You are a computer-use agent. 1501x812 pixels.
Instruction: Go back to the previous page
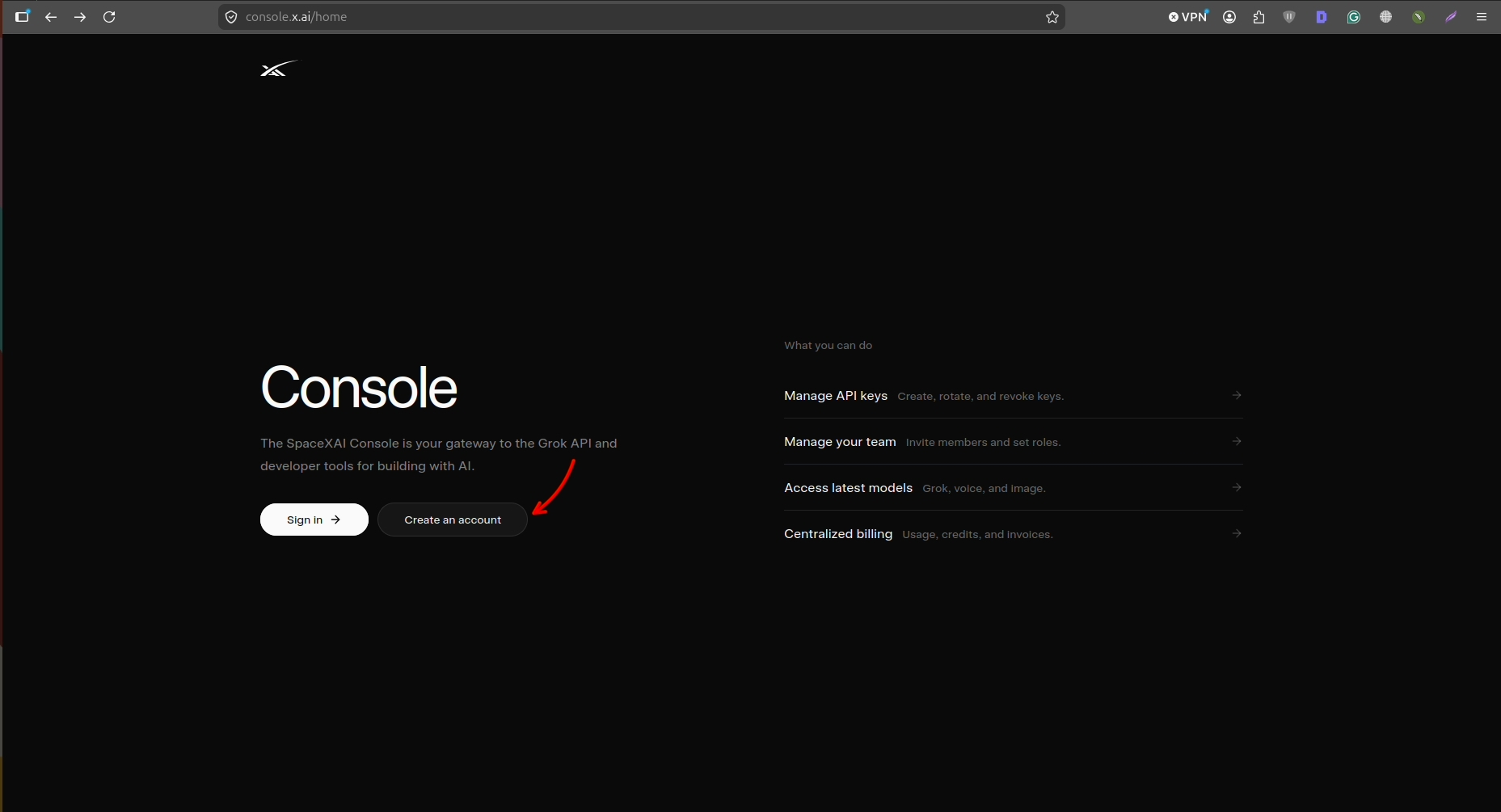[x=51, y=17]
